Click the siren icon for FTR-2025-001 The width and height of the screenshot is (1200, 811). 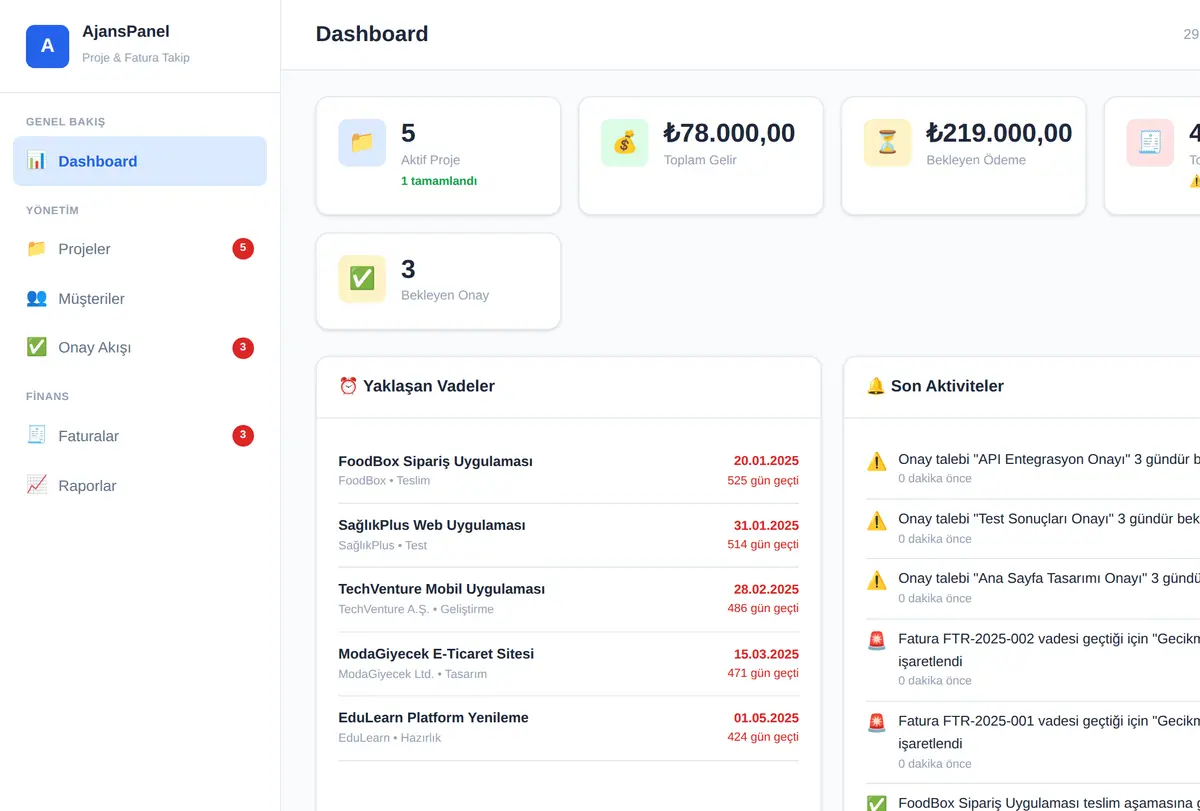click(877, 723)
